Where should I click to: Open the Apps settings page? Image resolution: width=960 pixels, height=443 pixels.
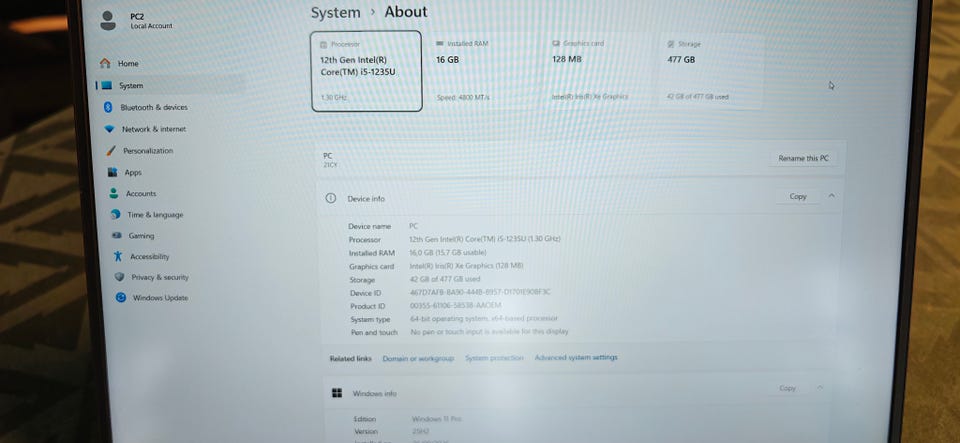(x=133, y=173)
